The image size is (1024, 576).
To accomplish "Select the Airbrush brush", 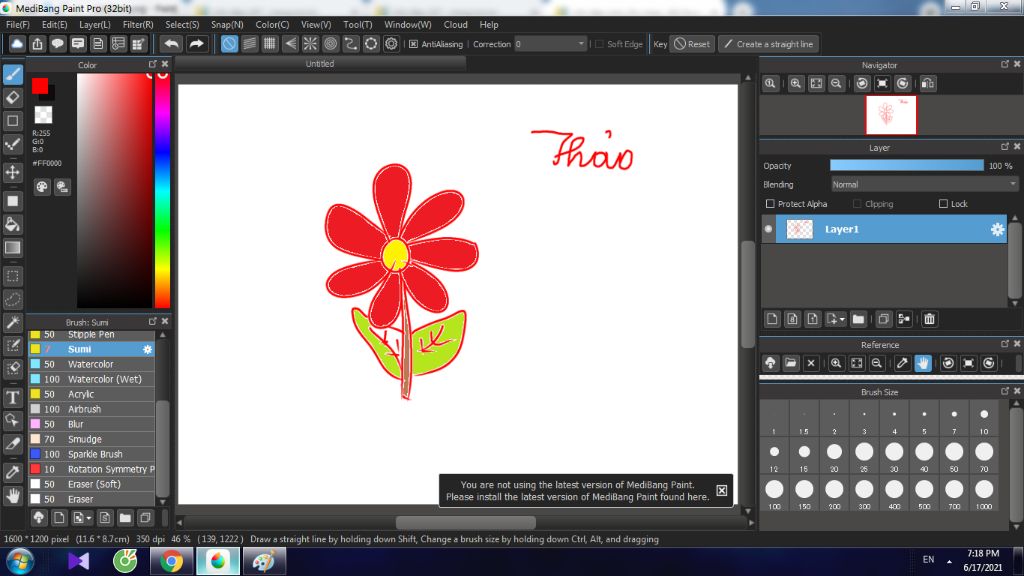I will [x=91, y=409].
